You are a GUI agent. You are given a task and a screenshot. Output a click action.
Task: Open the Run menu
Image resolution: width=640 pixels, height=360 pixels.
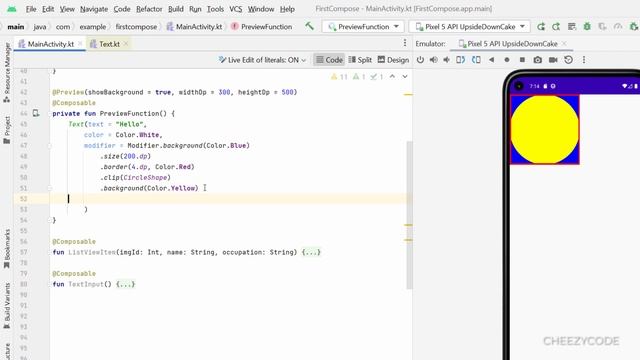pyautogui.click(x=195, y=9)
